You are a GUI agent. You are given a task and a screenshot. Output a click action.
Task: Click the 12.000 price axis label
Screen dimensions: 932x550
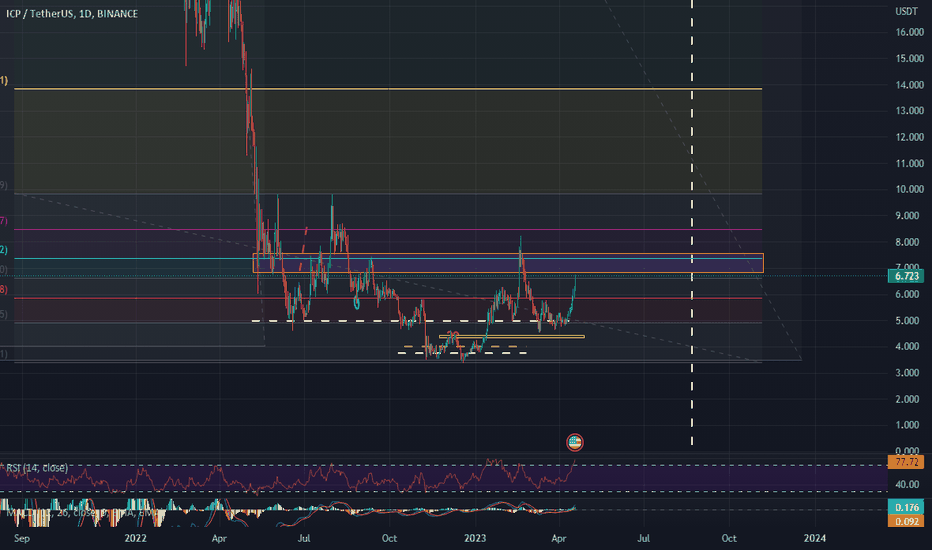[909, 137]
